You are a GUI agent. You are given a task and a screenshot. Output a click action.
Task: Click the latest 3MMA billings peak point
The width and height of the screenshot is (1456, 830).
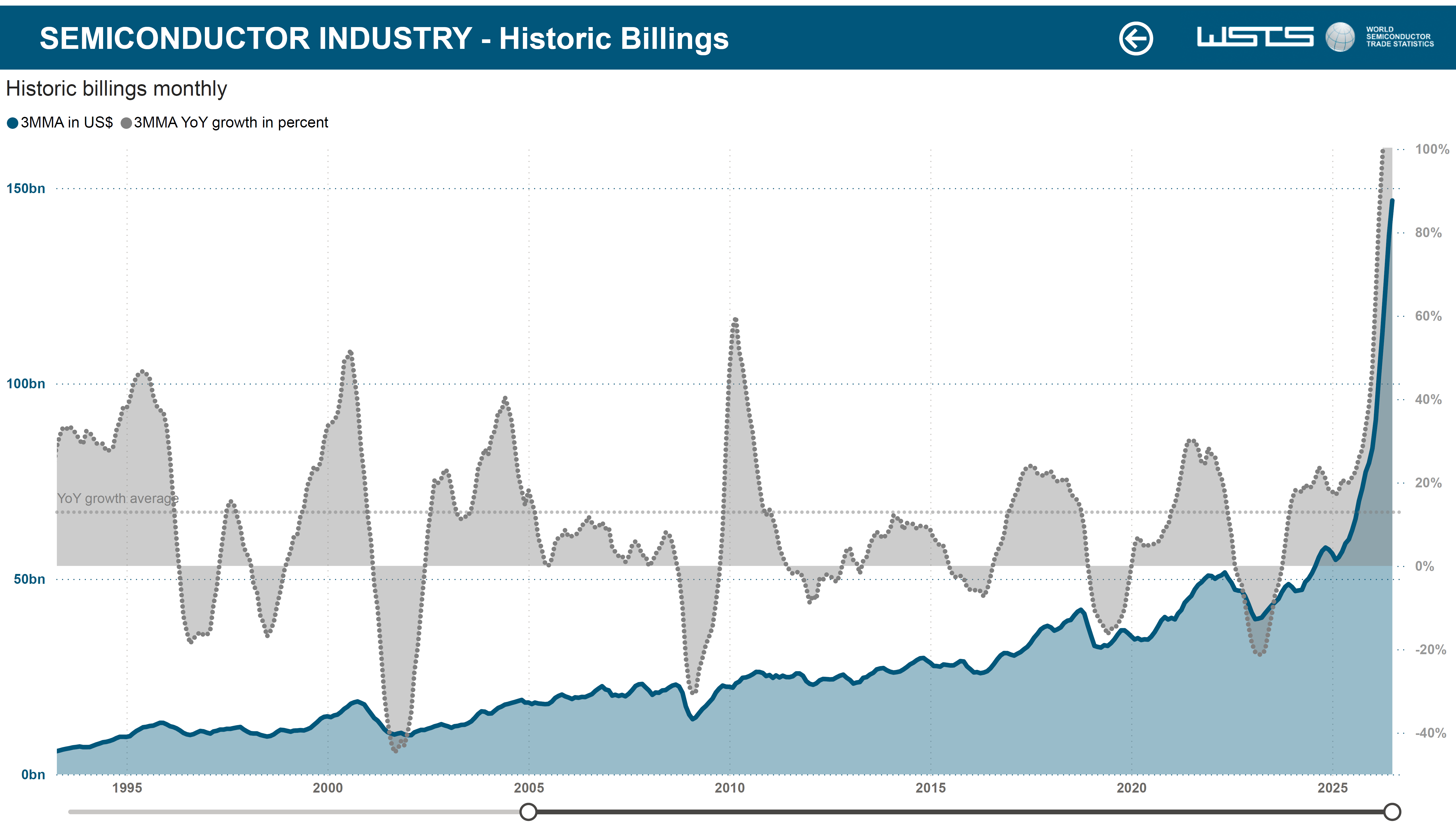pos(1392,201)
